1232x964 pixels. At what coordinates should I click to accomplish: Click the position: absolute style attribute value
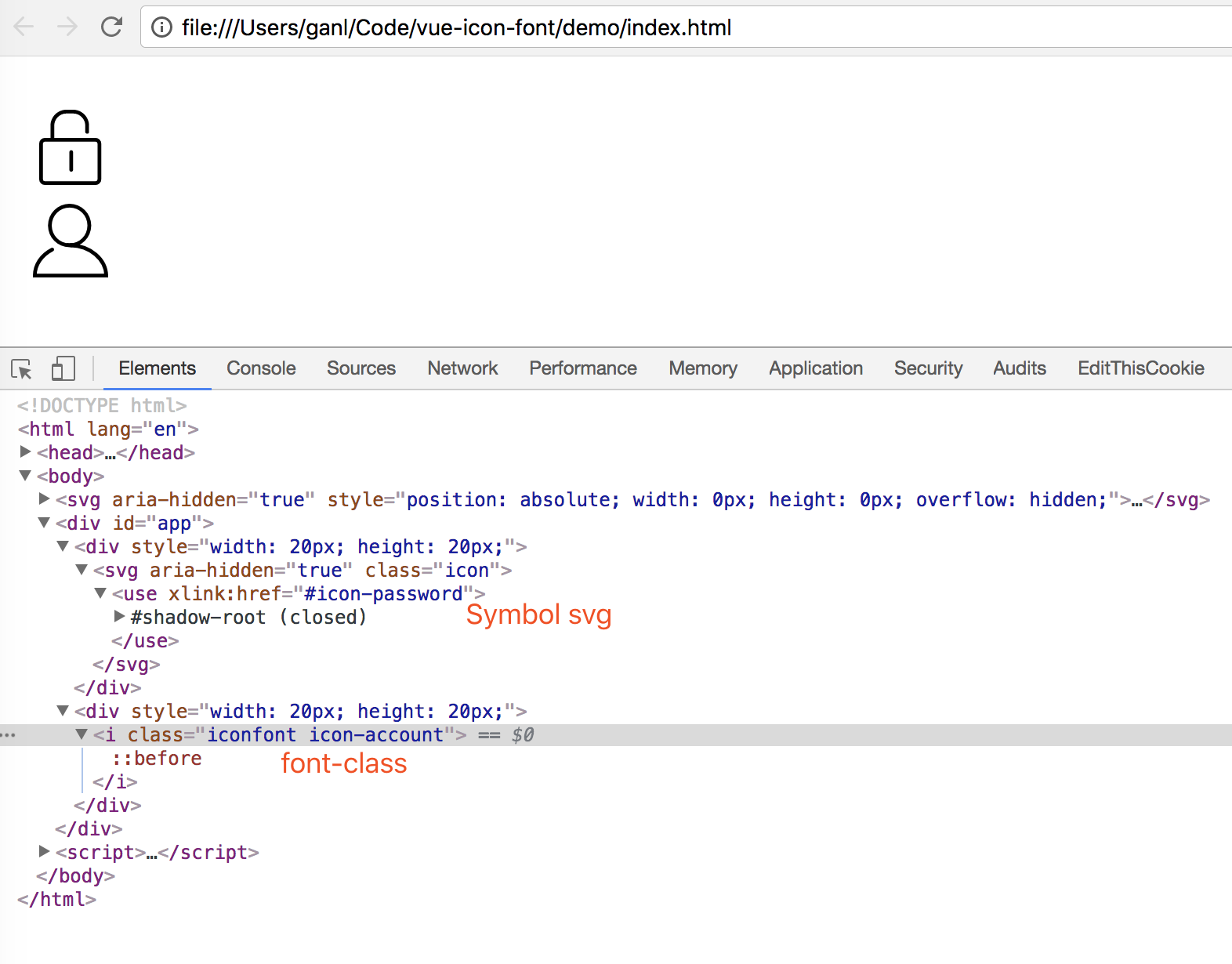(x=757, y=499)
